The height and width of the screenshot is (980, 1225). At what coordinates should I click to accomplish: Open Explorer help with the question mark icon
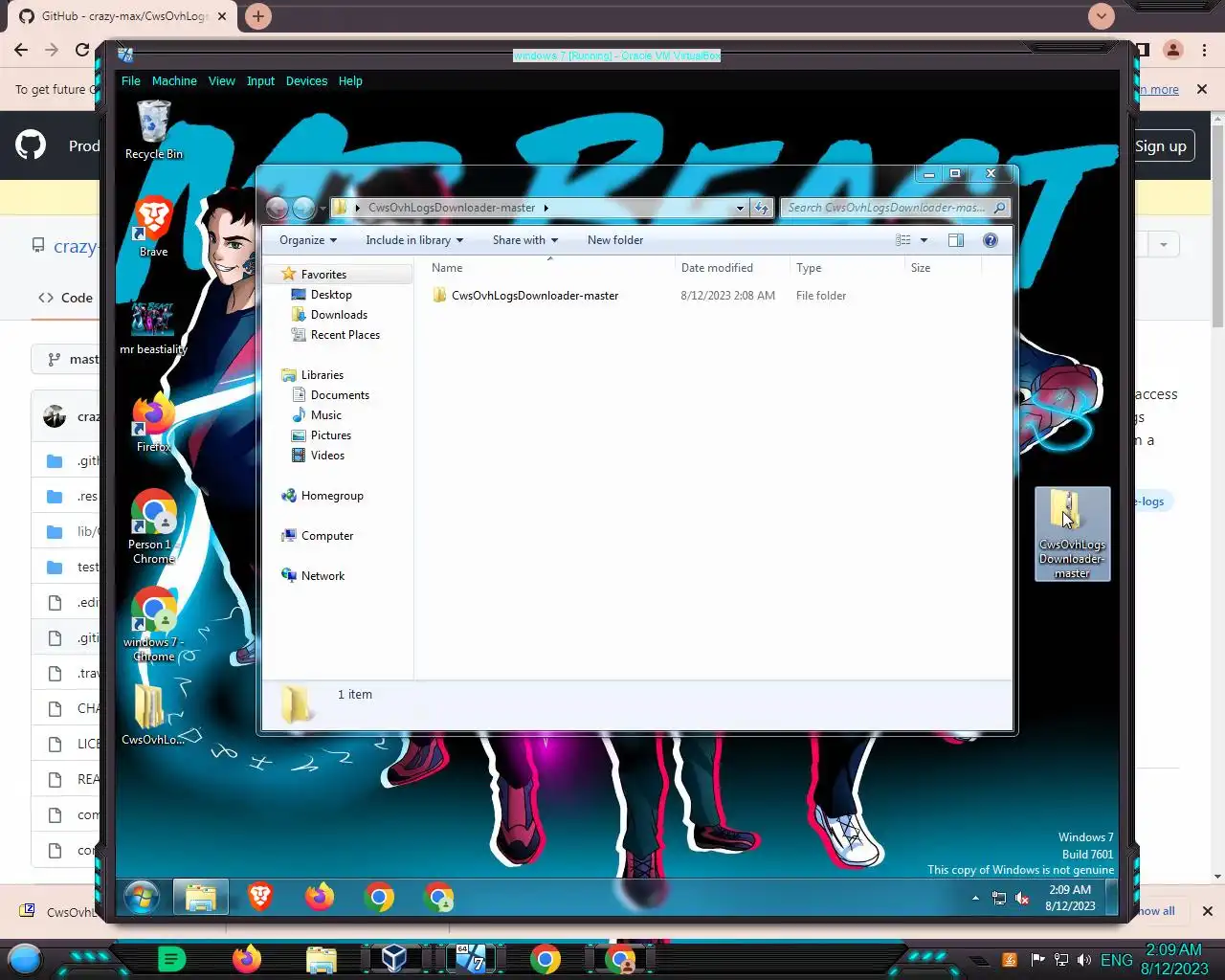point(991,240)
